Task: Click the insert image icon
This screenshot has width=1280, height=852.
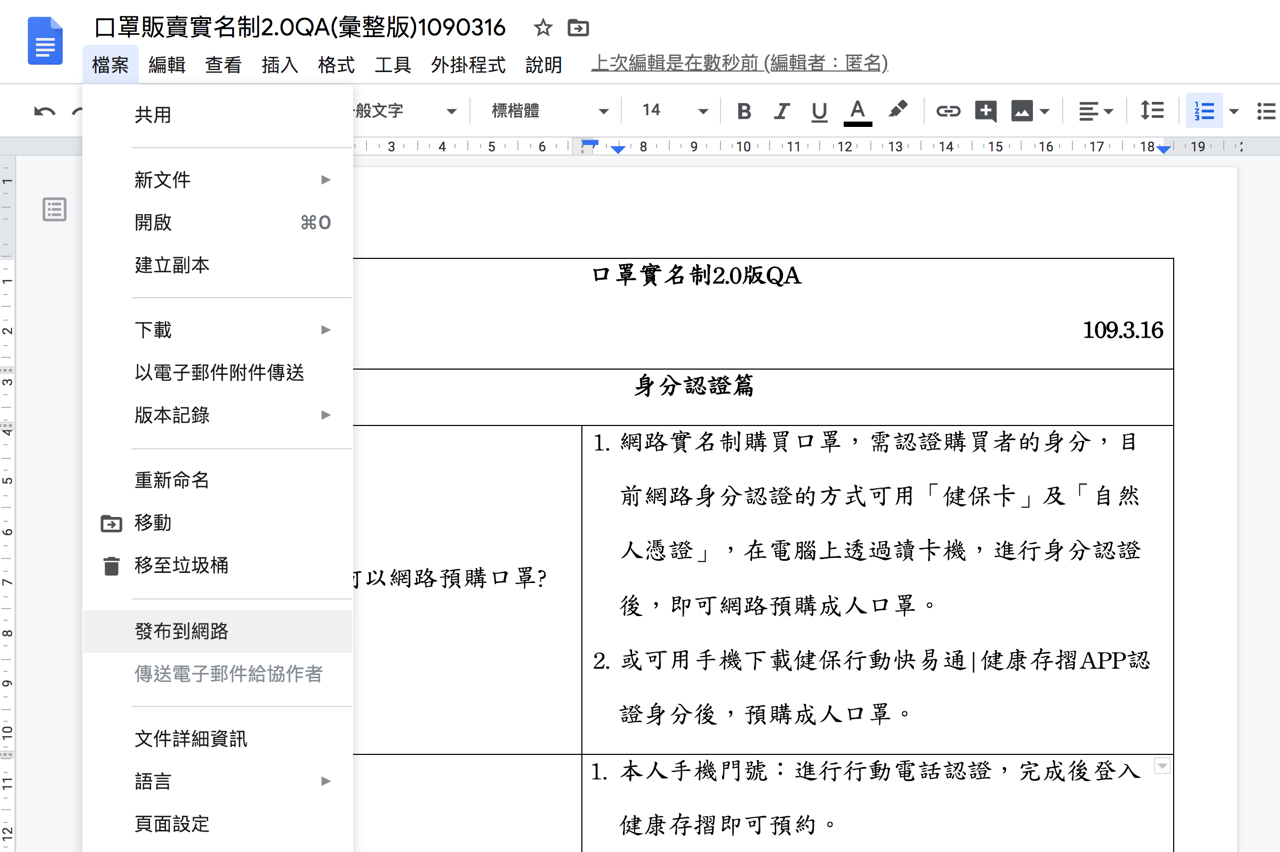Action: [1022, 111]
